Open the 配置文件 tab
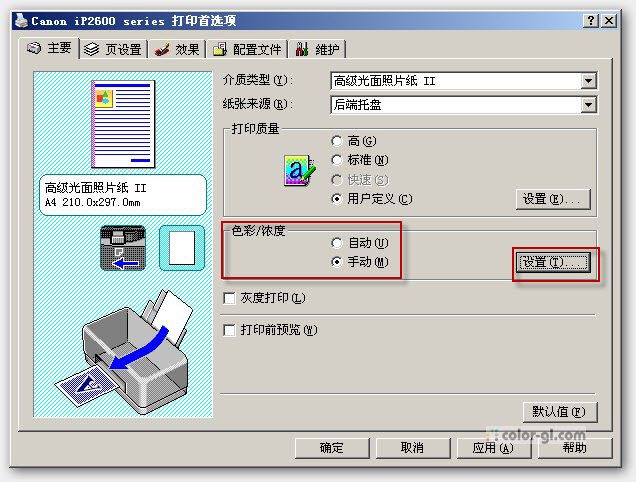Viewport: 636px width, 482px height. pos(247,49)
